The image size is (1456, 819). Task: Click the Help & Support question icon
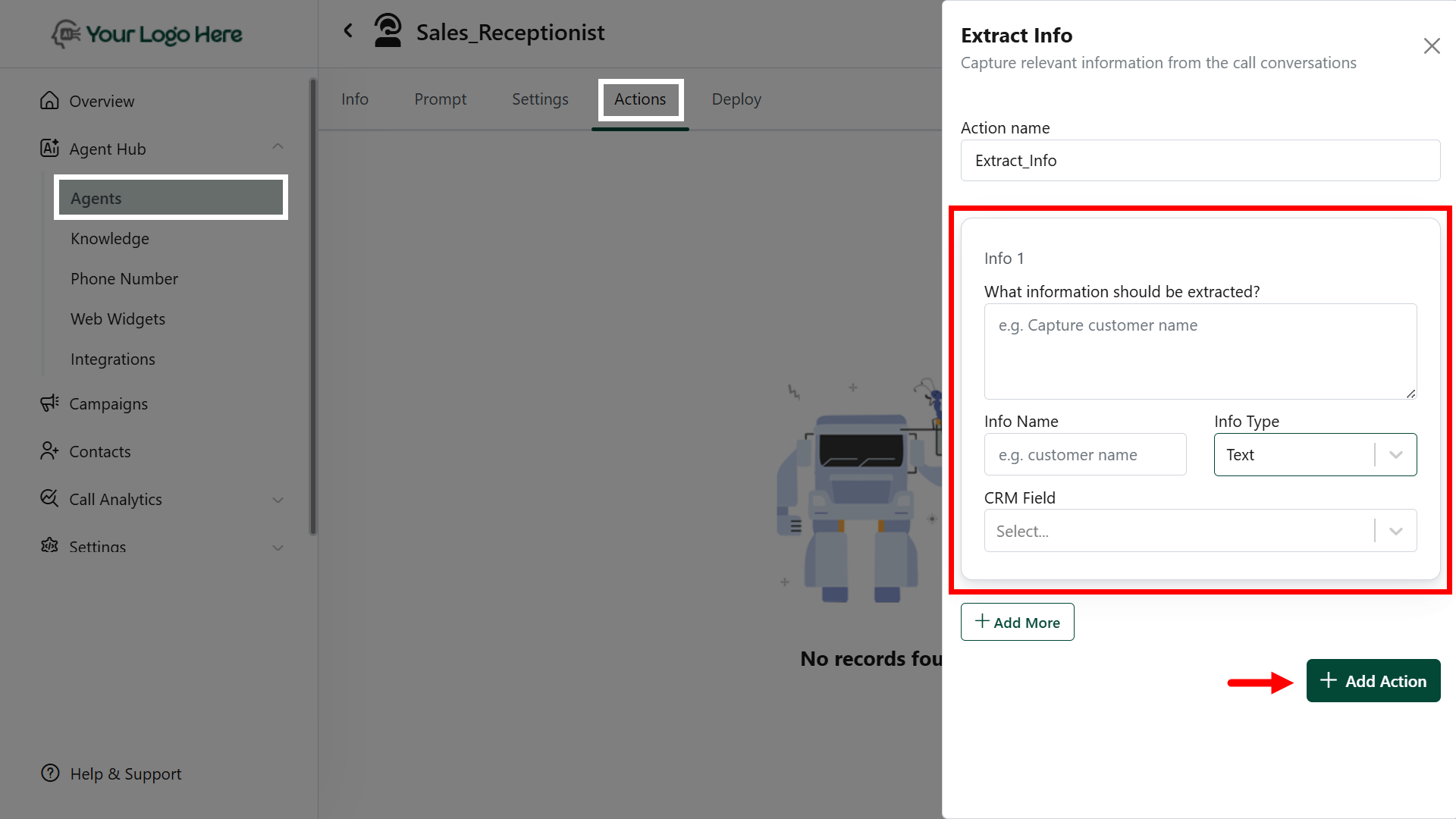coord(50,773)
